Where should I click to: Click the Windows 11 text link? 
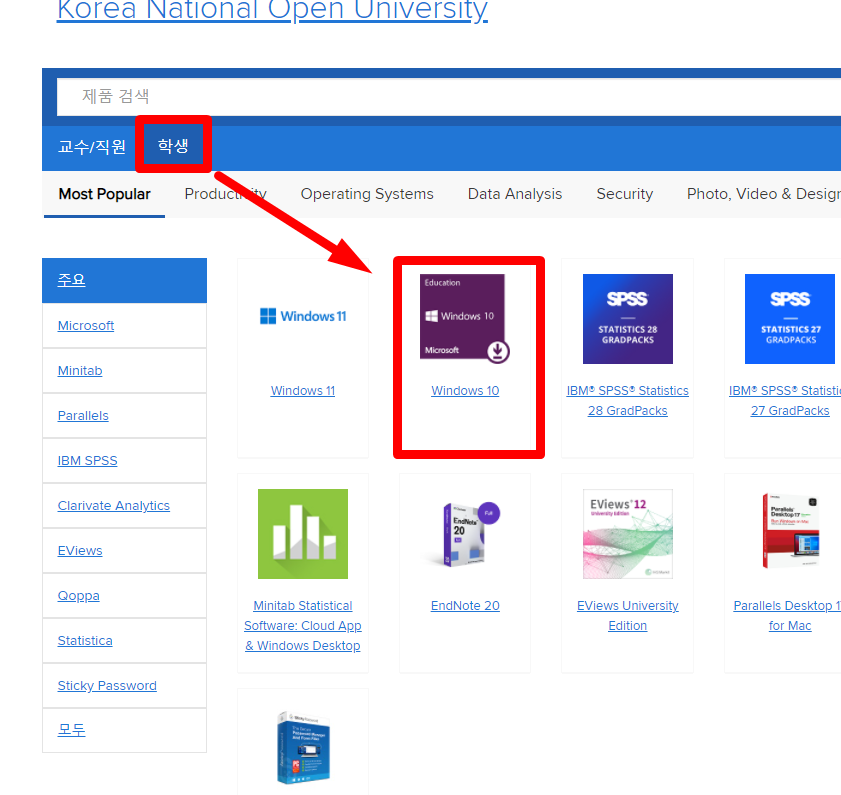303,391
